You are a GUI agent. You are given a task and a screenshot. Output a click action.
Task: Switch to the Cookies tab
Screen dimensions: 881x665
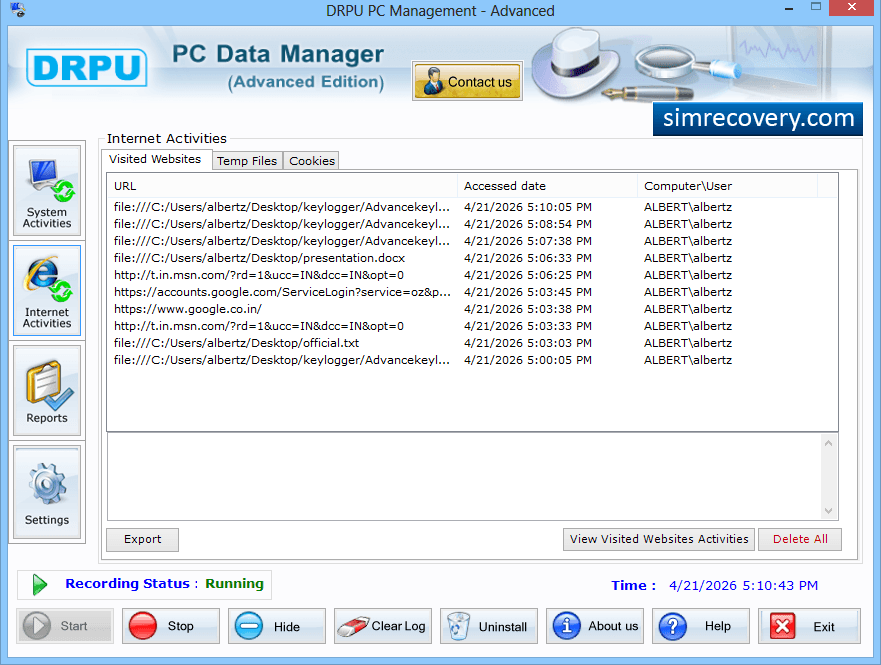(x=312, y=161)
